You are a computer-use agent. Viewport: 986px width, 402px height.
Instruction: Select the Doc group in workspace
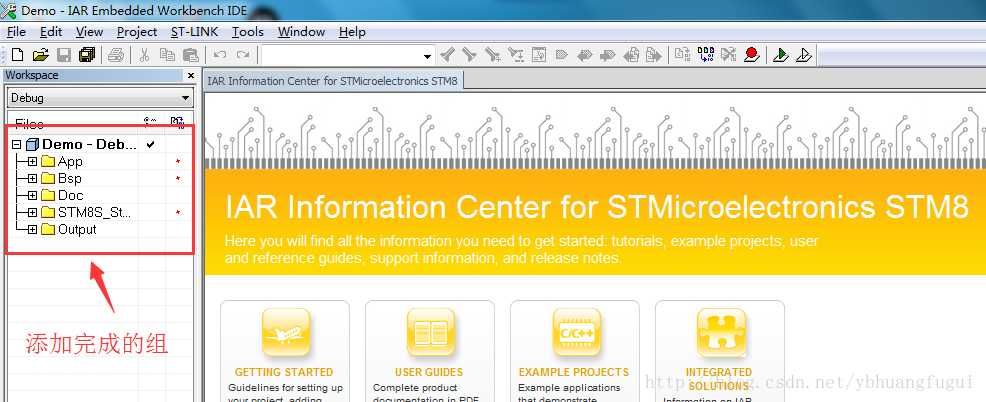click(x=70, y=196)
